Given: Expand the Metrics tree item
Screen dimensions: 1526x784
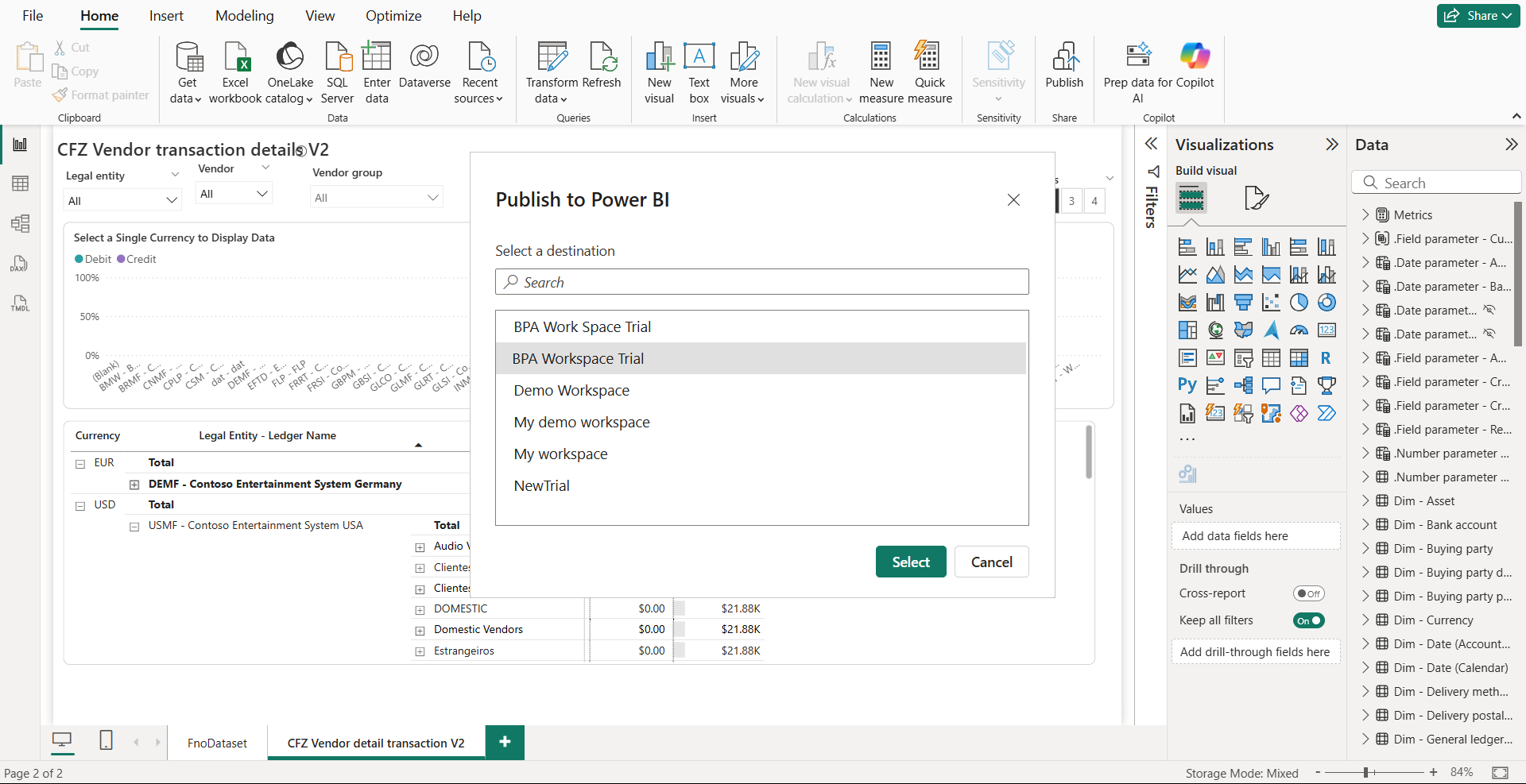Looking at the screenshot, I should [x=1365, y=214].
